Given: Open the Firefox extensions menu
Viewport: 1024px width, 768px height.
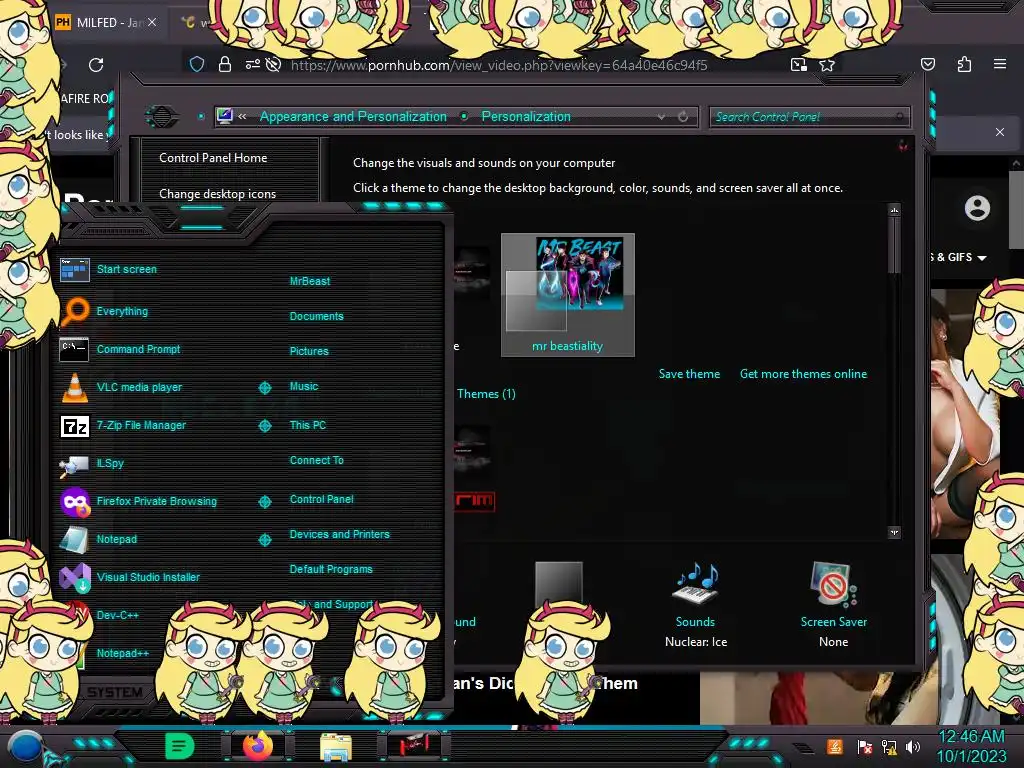Looking at the screenshot, I should (x=964, y=64).
